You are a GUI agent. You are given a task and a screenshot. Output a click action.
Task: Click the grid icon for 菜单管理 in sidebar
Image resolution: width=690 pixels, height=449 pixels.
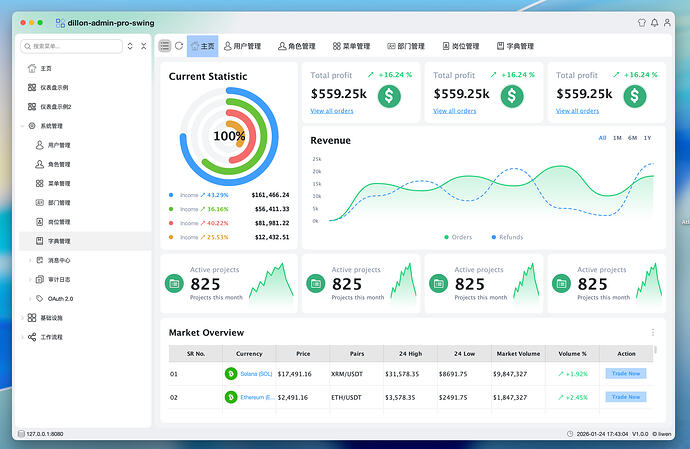pyautogui.click(x=40, y=183)
